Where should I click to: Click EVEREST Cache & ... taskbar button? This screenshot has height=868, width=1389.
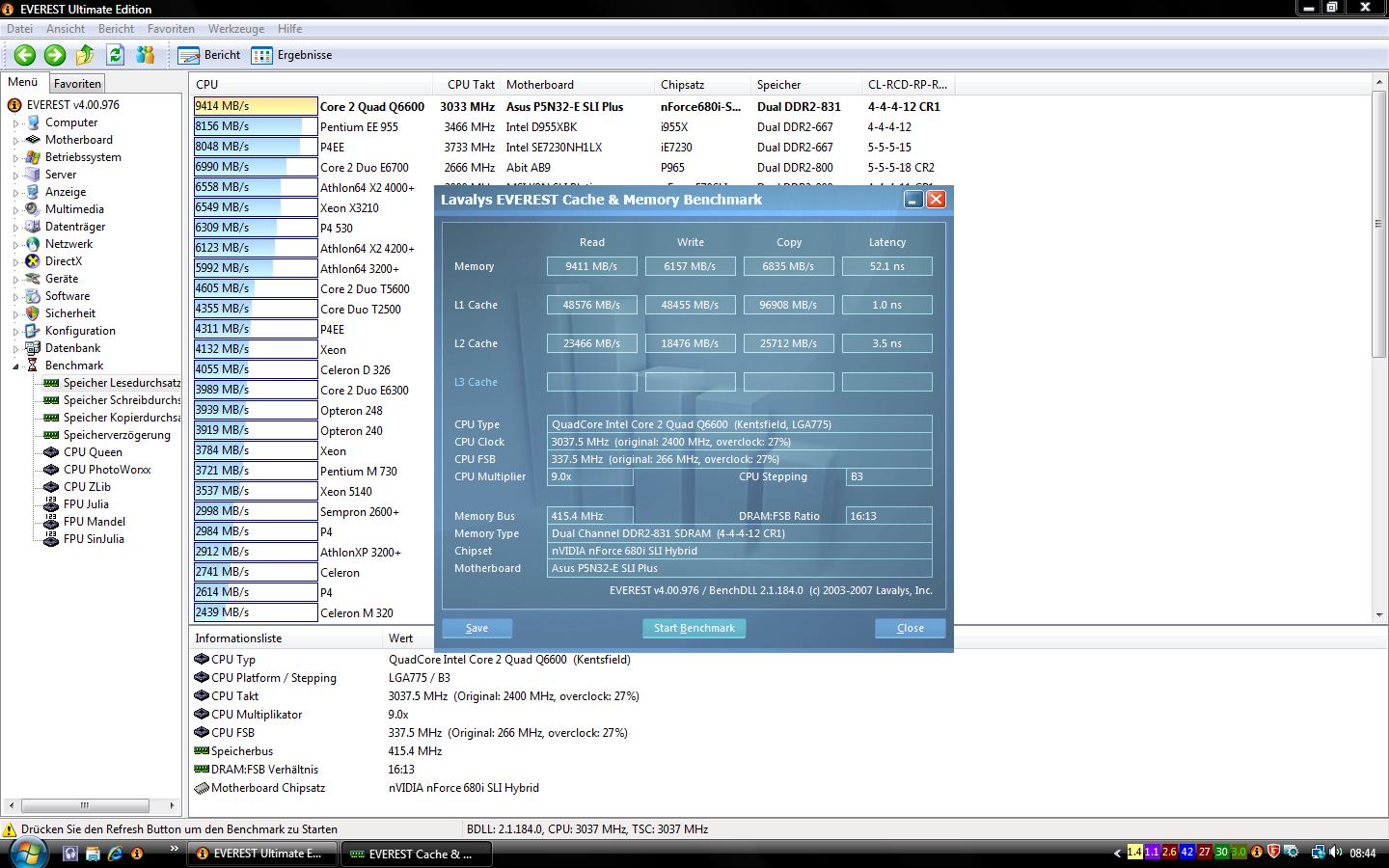[x=417, y=854]
